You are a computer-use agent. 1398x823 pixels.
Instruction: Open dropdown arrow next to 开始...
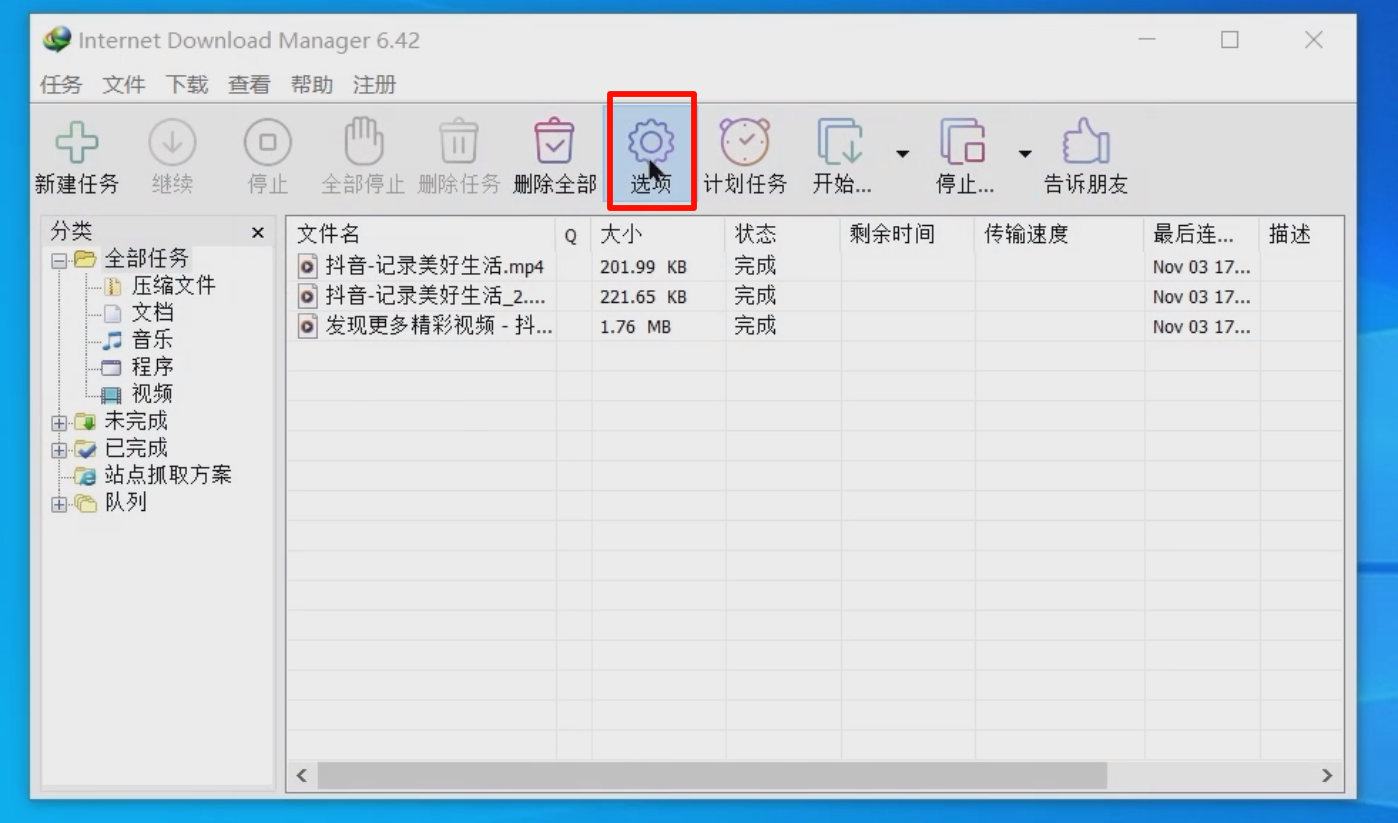pos(902,153)
